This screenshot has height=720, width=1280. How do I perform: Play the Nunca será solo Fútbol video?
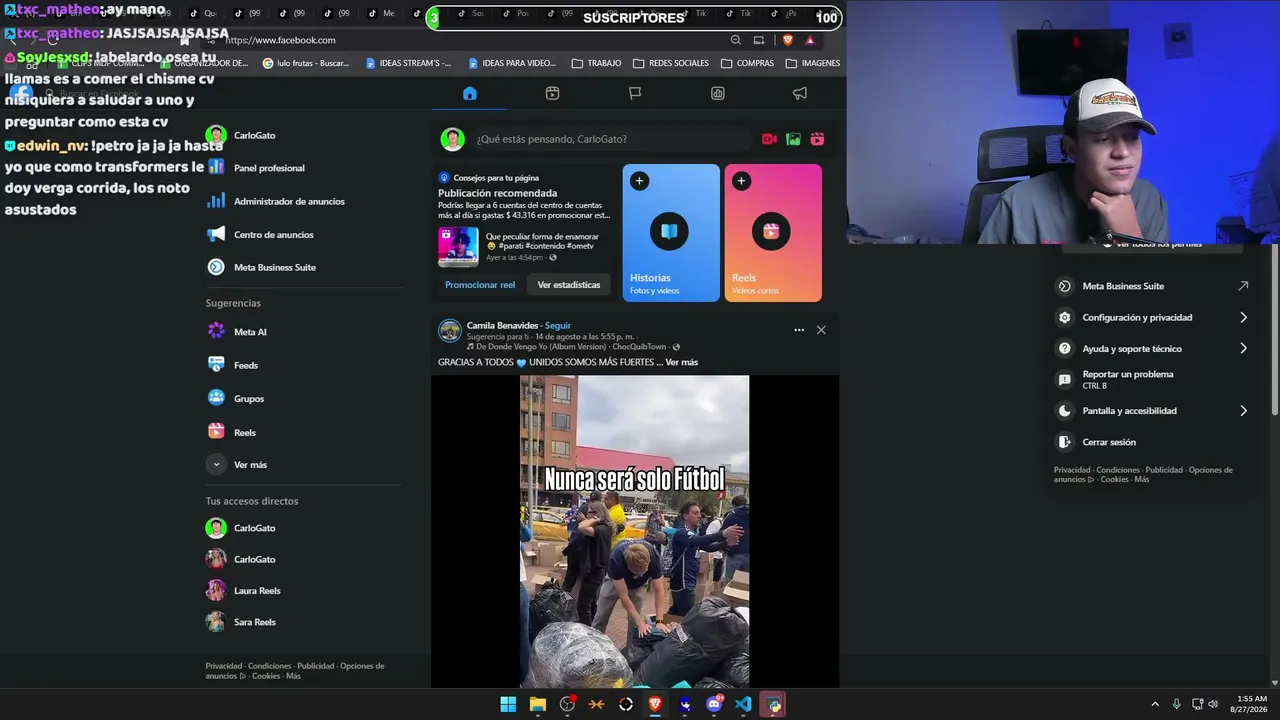click(x=634, y=531)
